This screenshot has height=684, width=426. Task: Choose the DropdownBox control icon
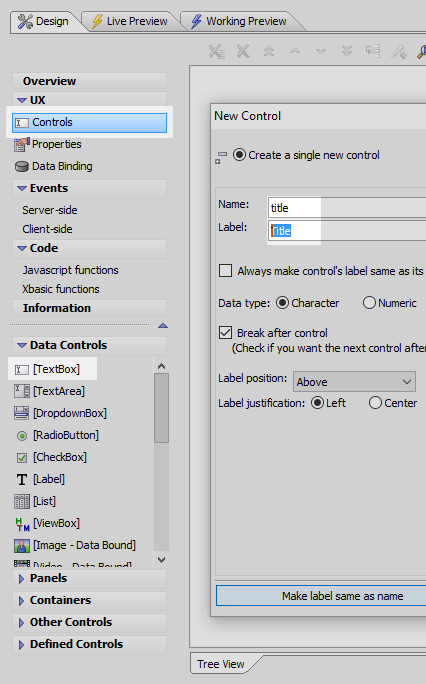point(21,413)
